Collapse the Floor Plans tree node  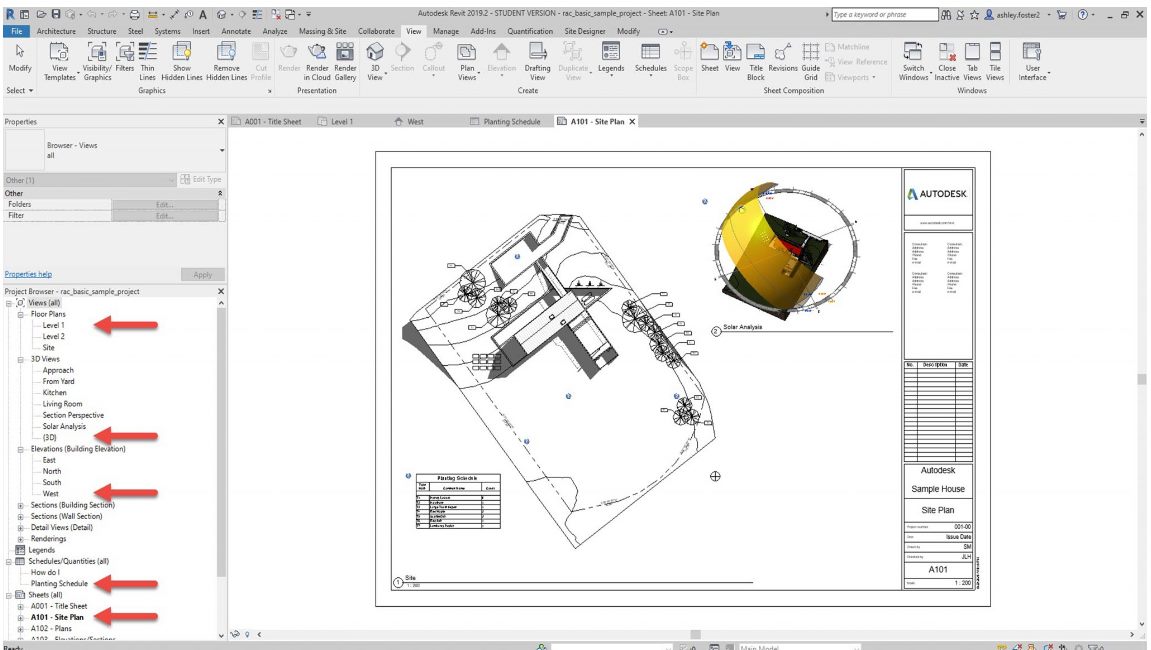pos(21,314)
